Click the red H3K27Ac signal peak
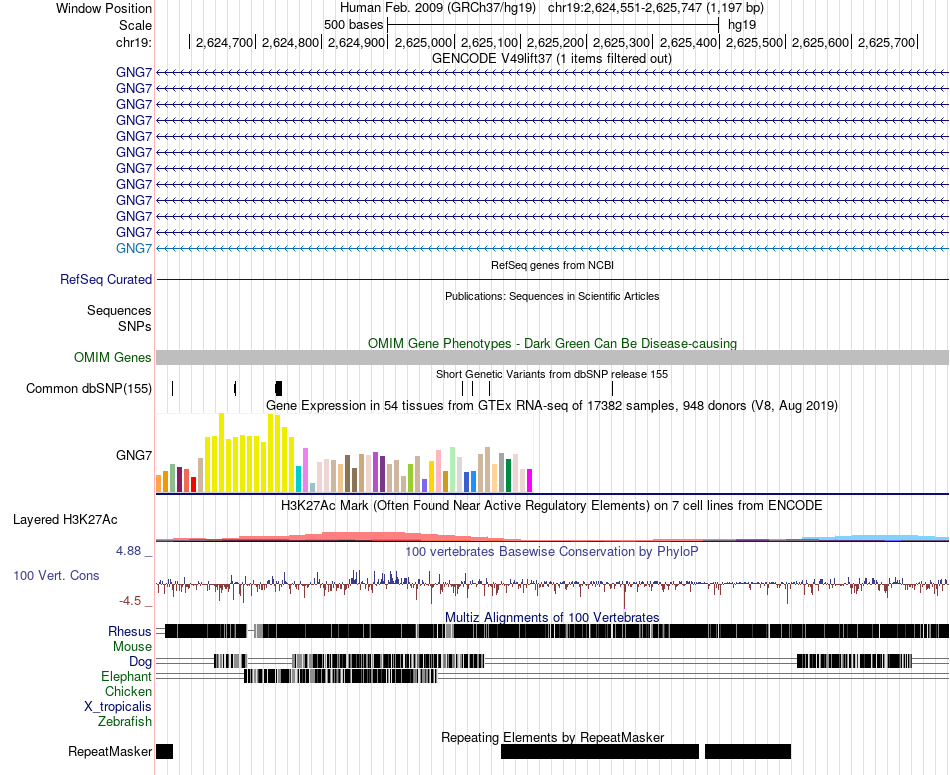Viewport: 950px width, 775px height. tap(364, 536)
